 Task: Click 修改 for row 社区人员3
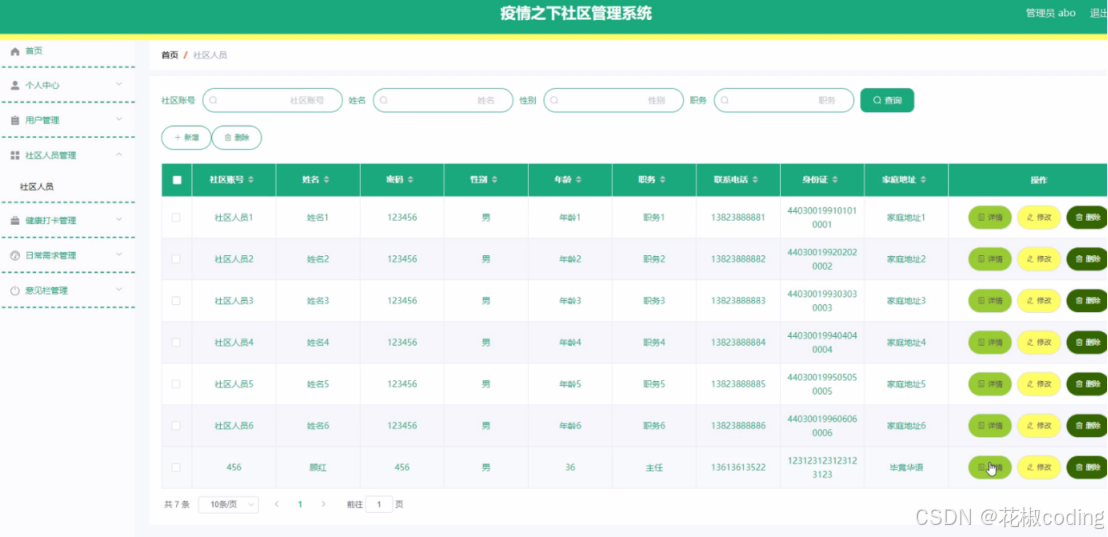pyautogui.click(x=1039, y=301)
